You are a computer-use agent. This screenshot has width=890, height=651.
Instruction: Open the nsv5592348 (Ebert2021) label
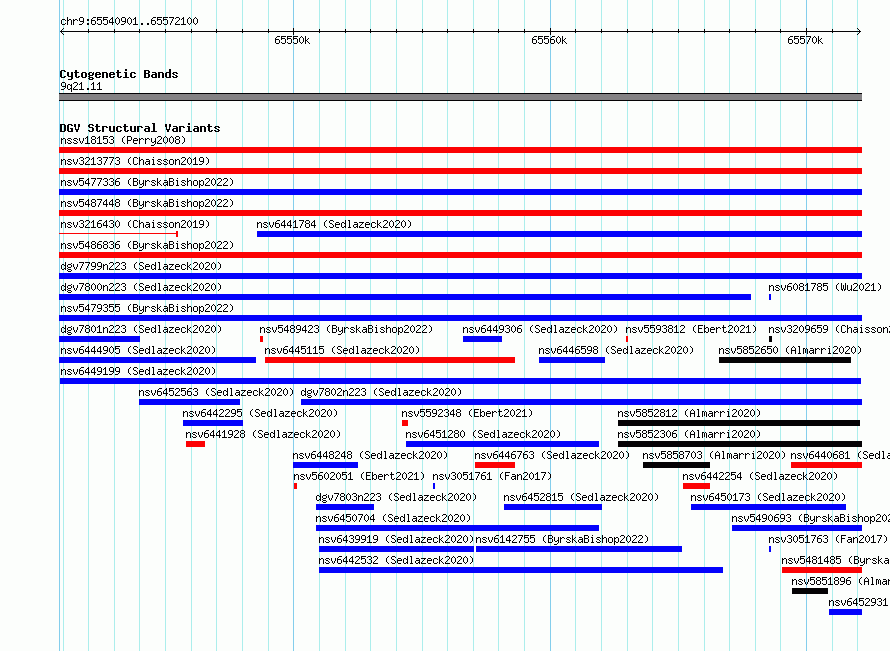467,413
